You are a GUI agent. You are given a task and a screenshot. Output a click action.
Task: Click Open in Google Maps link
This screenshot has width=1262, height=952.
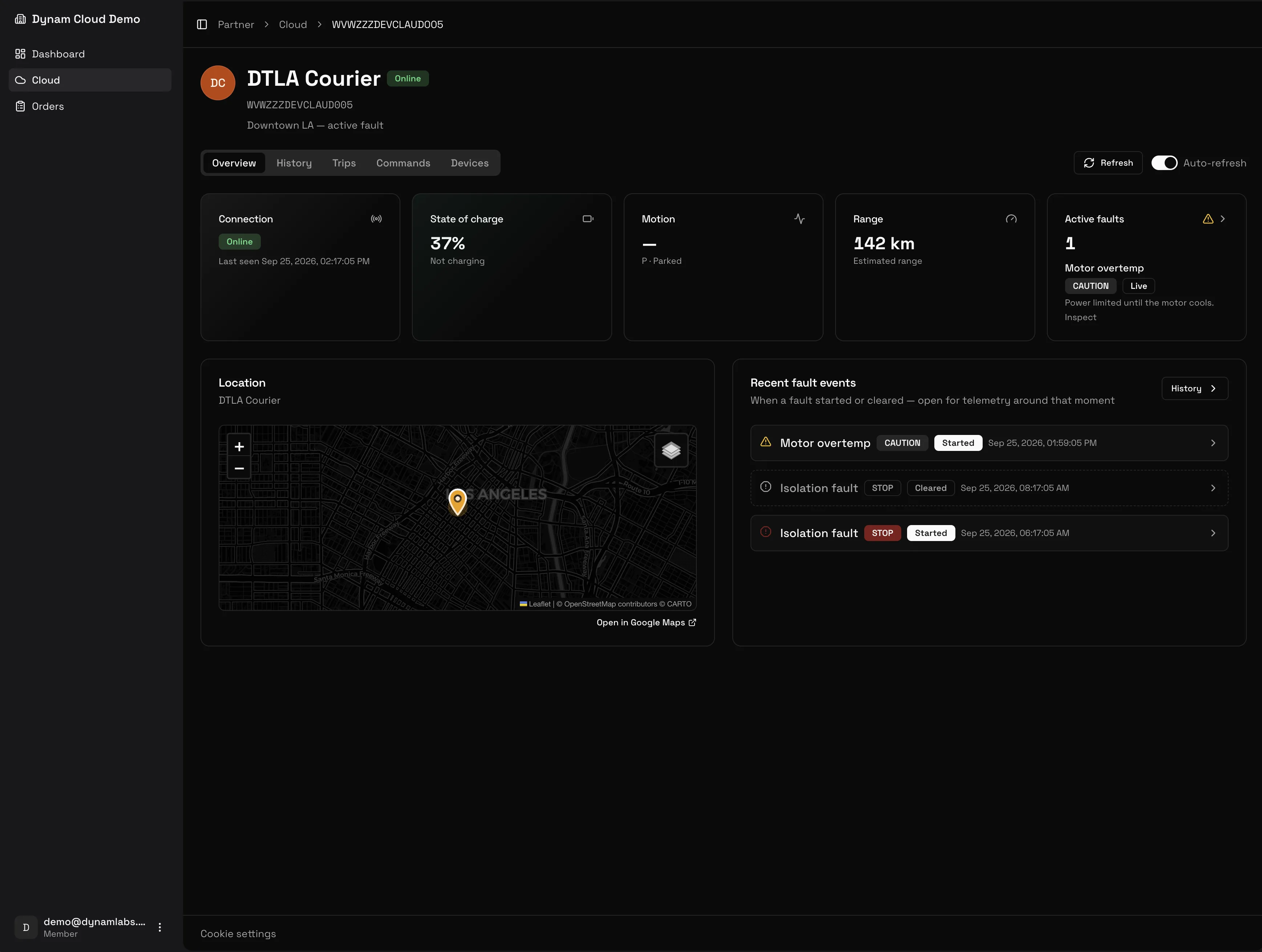[x=646, y=623]
